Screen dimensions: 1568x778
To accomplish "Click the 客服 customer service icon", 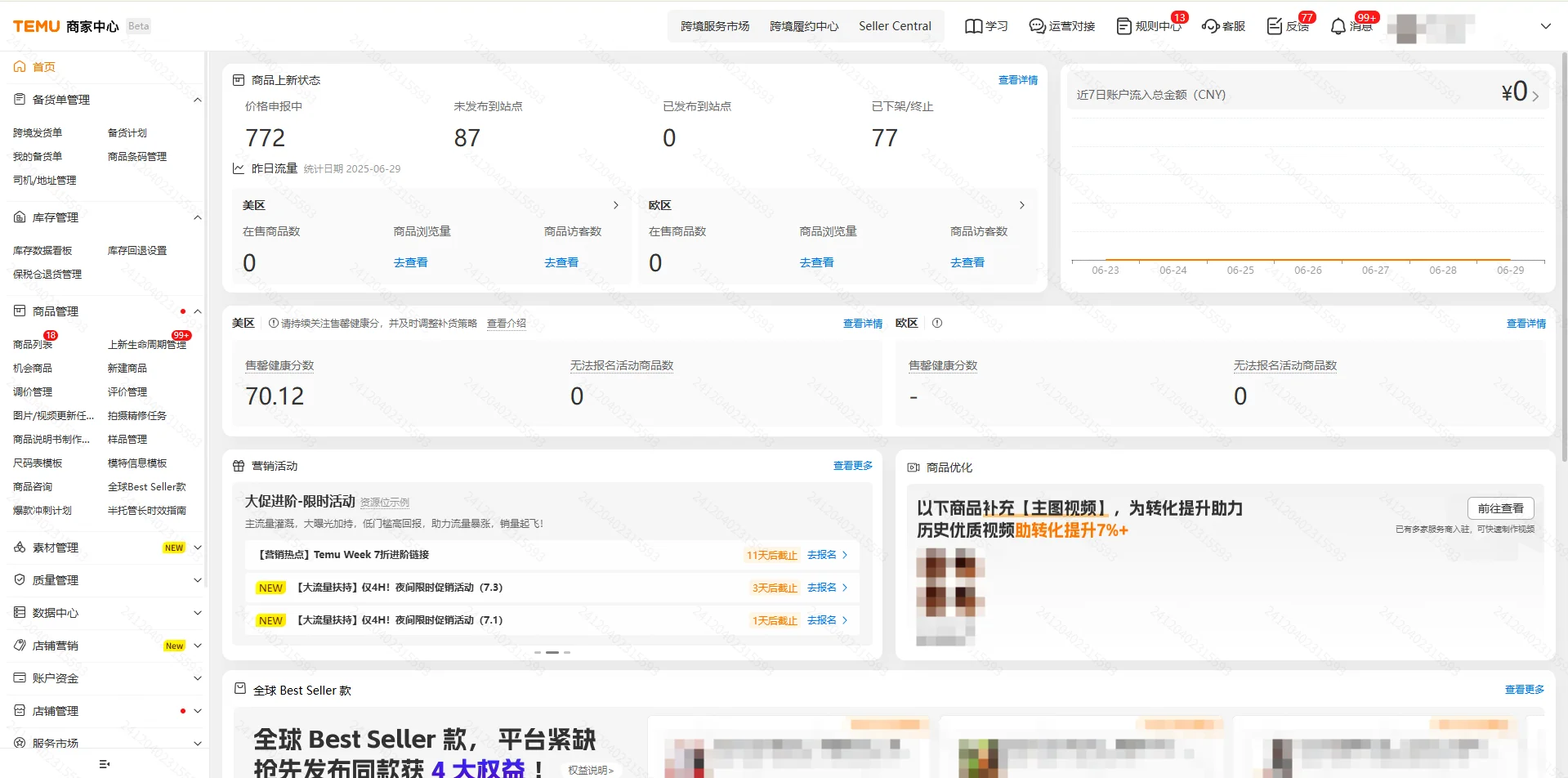I will click(1211, 25).
